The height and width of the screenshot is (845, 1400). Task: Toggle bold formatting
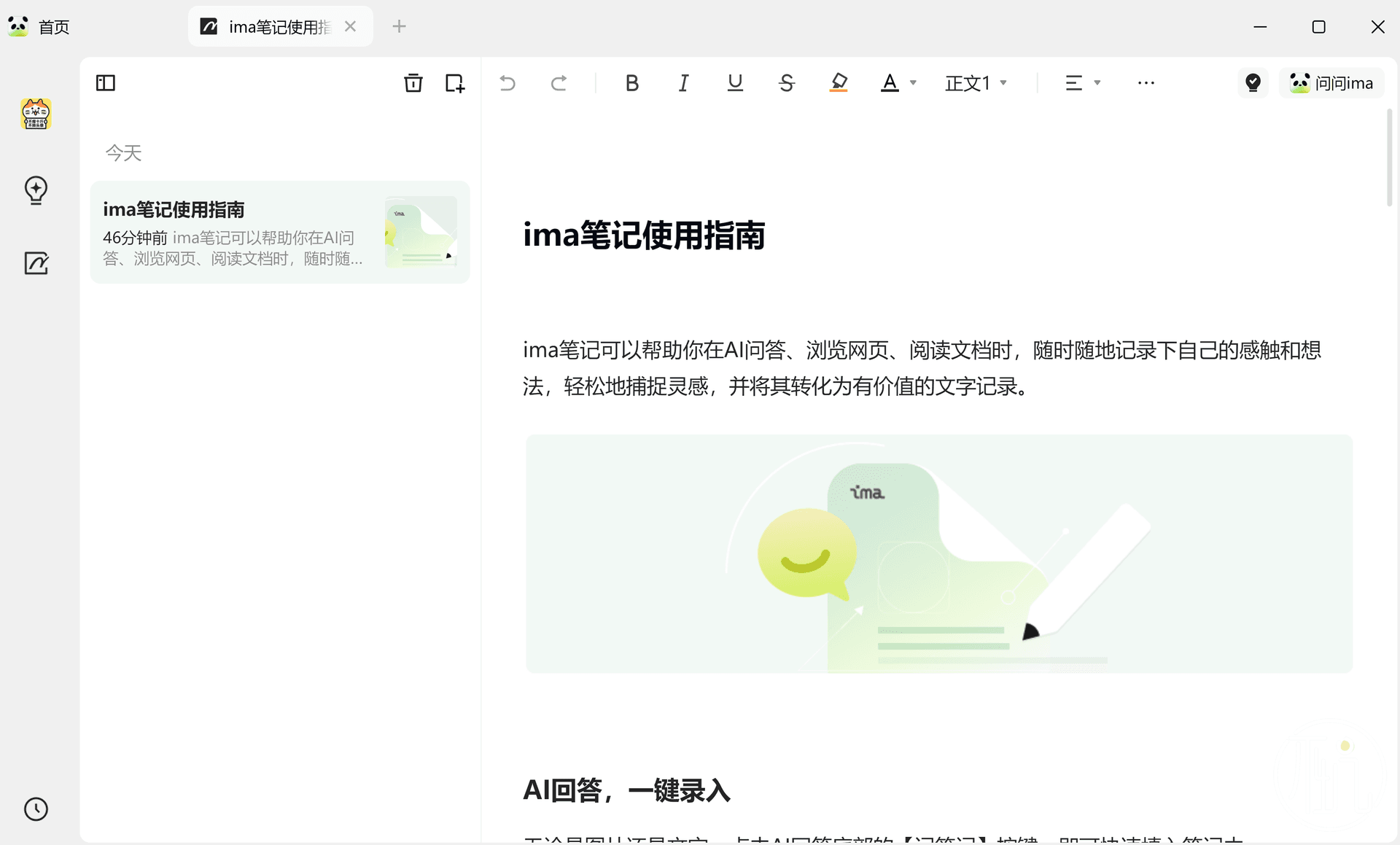tap(632, 83)
